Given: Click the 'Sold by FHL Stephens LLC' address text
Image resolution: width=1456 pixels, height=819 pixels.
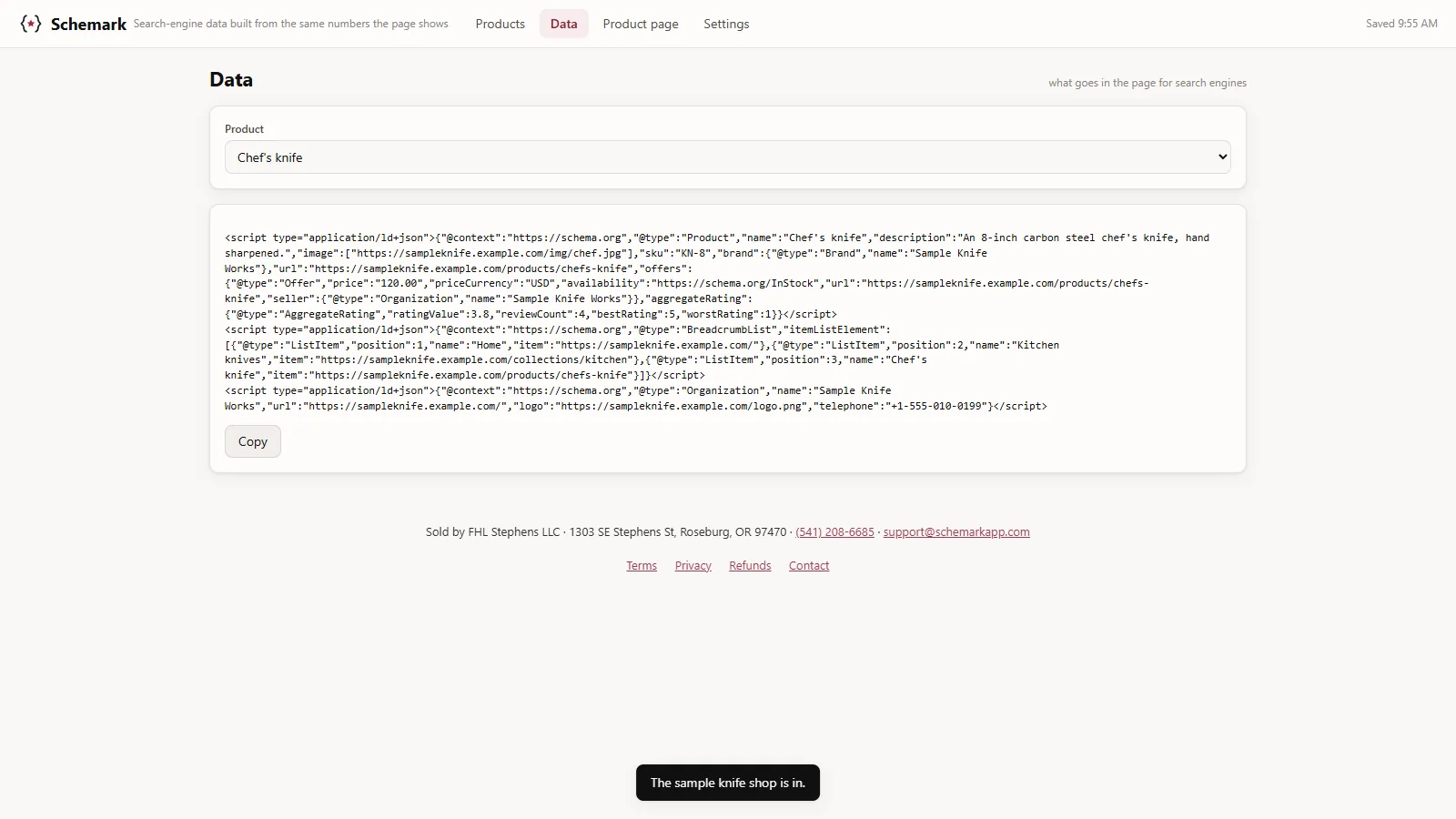Looking at the screenshot, I should coord(606,532).
